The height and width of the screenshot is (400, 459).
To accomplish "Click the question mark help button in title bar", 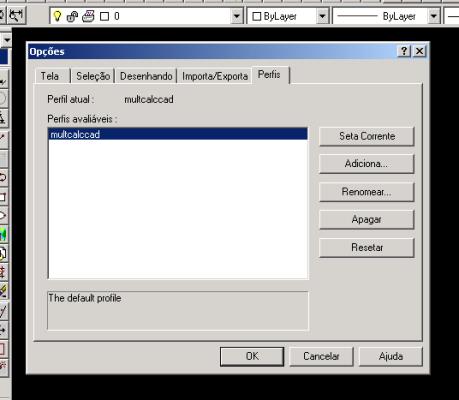I will (x=404, y=51).
